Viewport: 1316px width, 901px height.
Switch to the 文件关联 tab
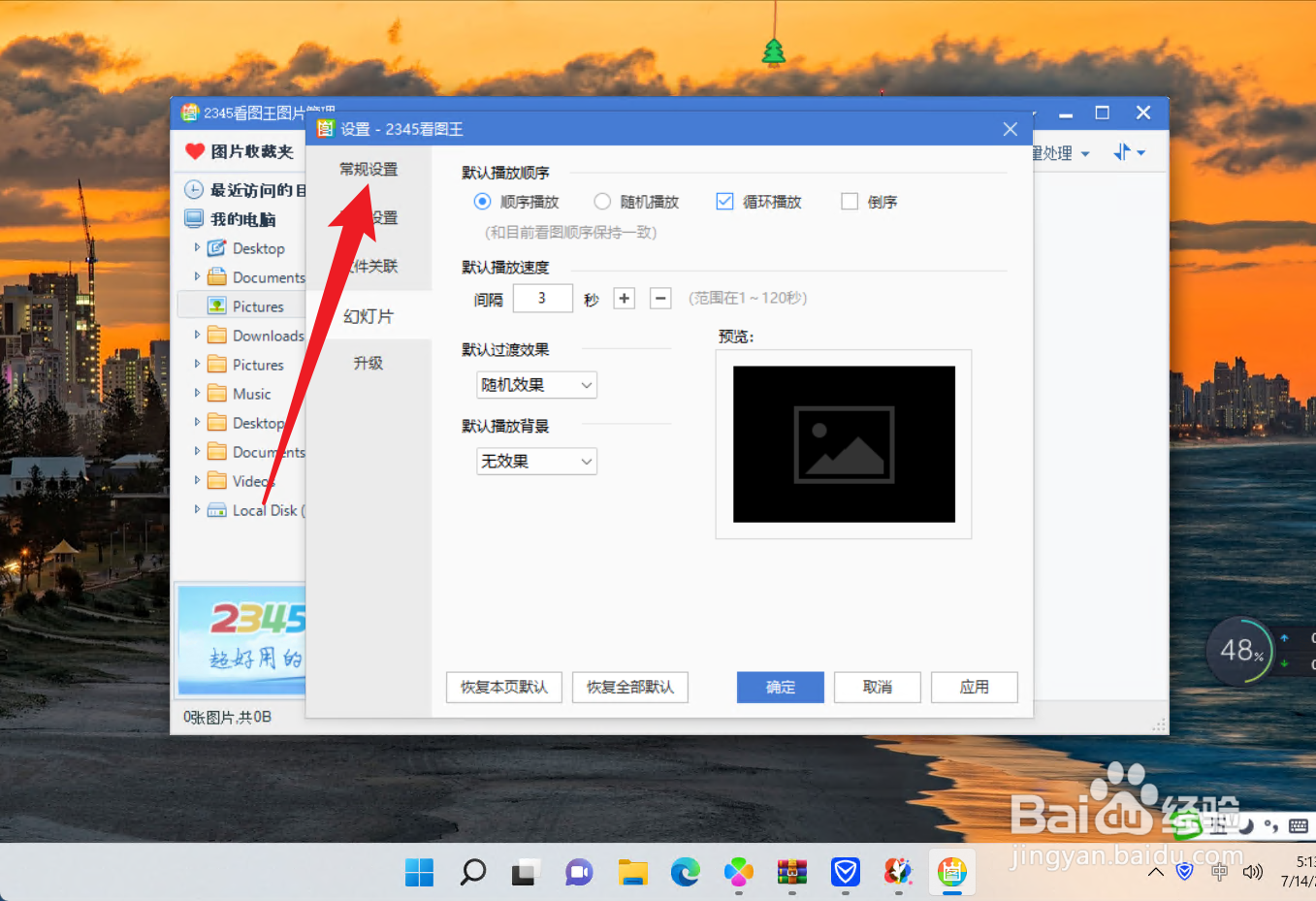(x=369, y=266)
